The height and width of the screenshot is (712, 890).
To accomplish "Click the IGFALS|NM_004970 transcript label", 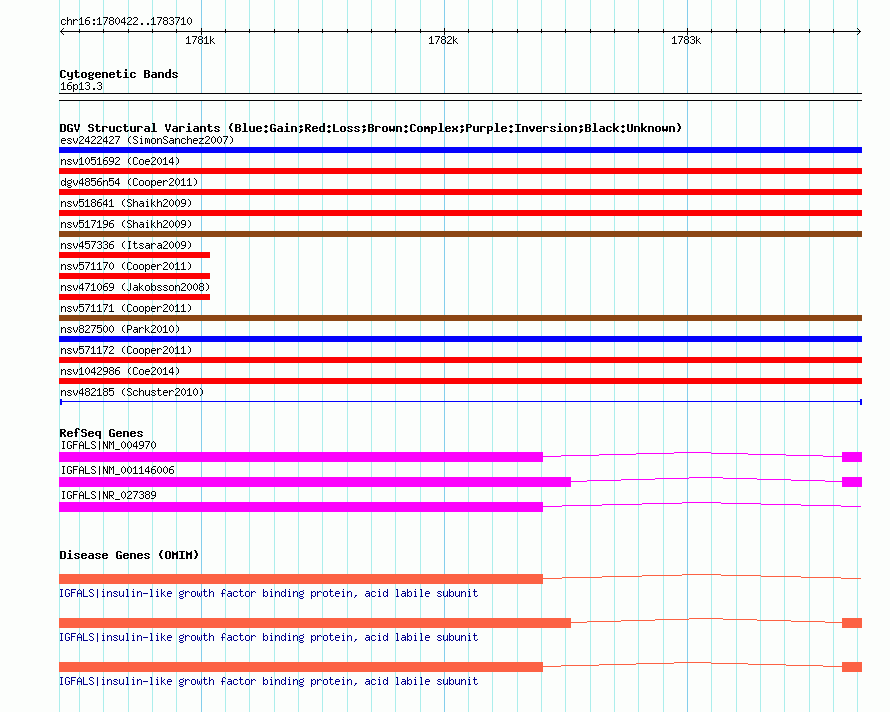I will 108,445.
